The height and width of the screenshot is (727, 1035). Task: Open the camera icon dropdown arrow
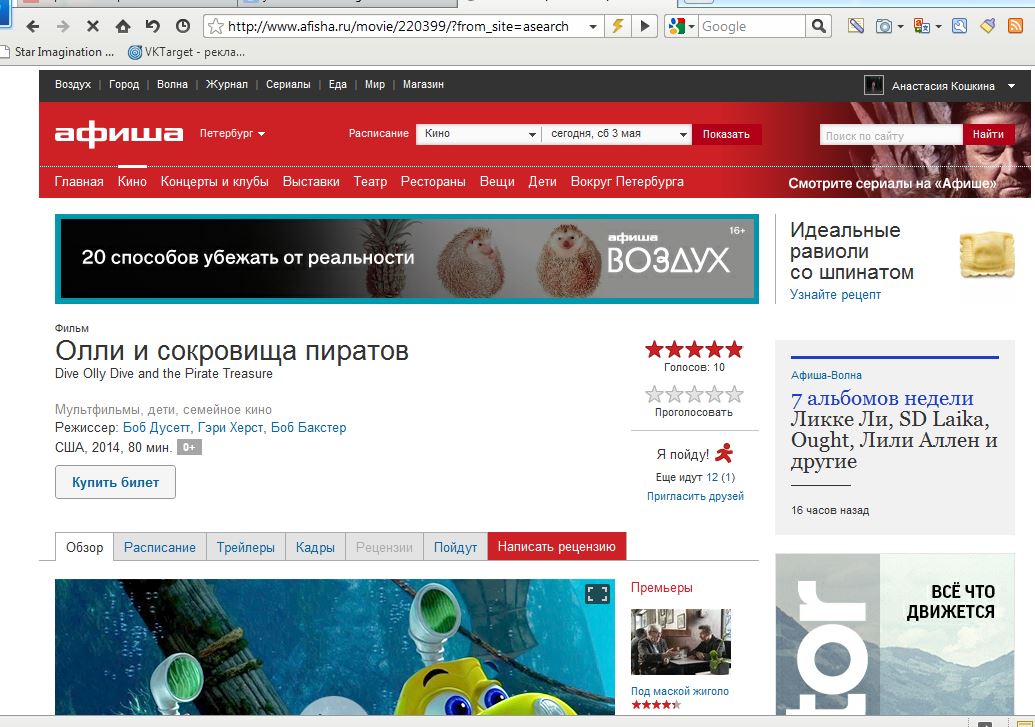click(901, 27)
